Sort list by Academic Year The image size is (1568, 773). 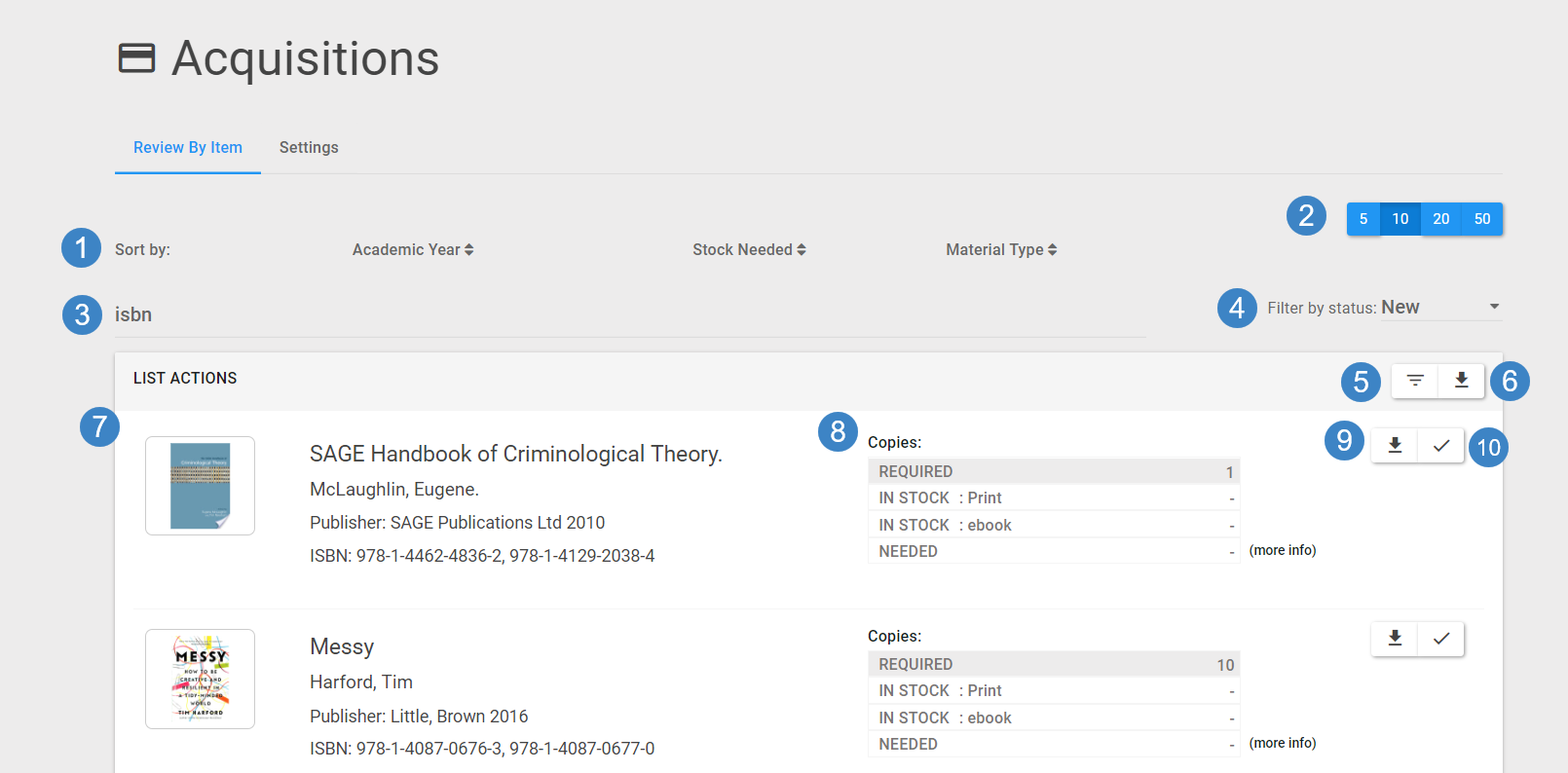[x=413, y=249]
